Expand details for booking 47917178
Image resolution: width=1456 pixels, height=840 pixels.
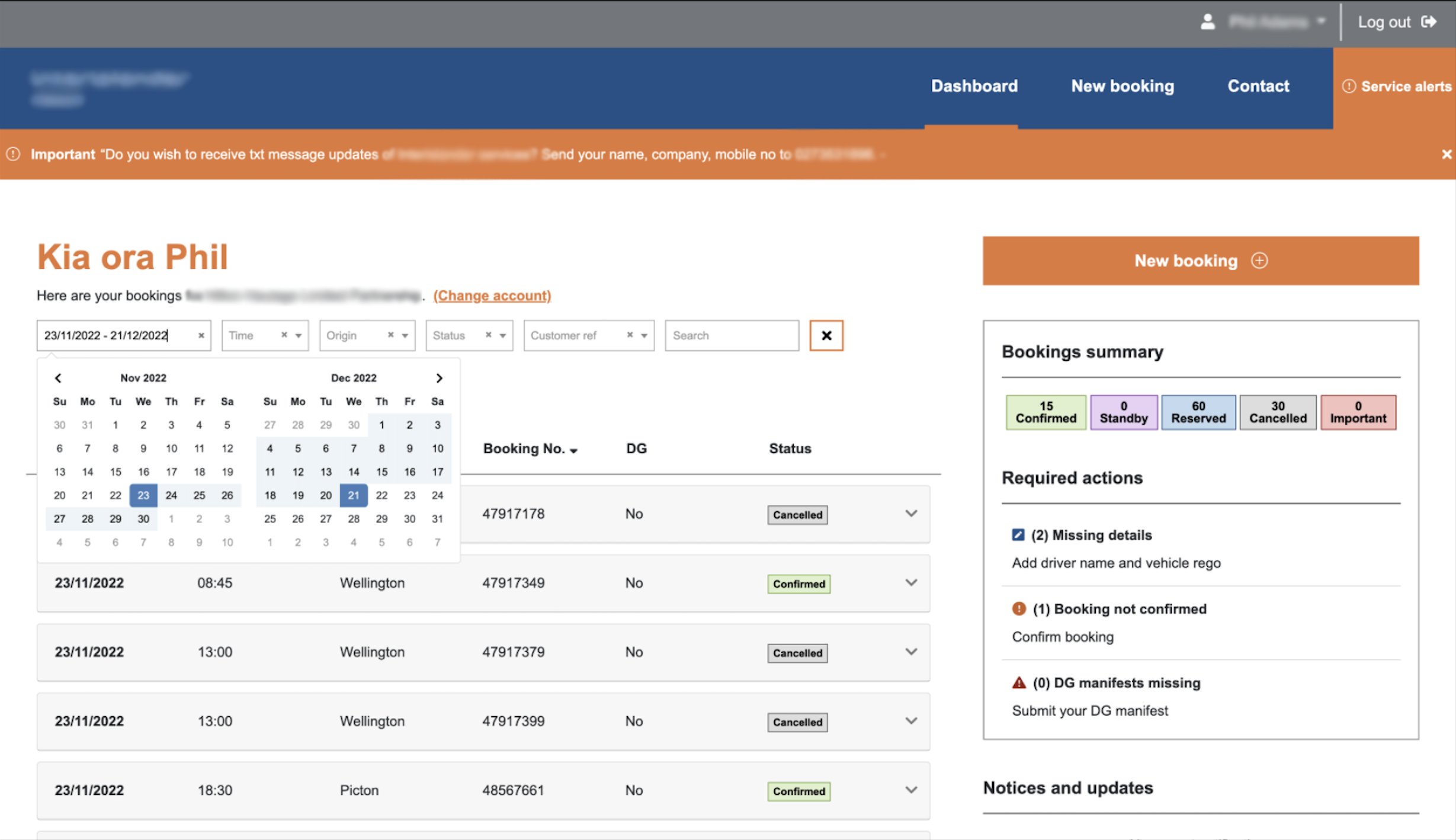911,513
